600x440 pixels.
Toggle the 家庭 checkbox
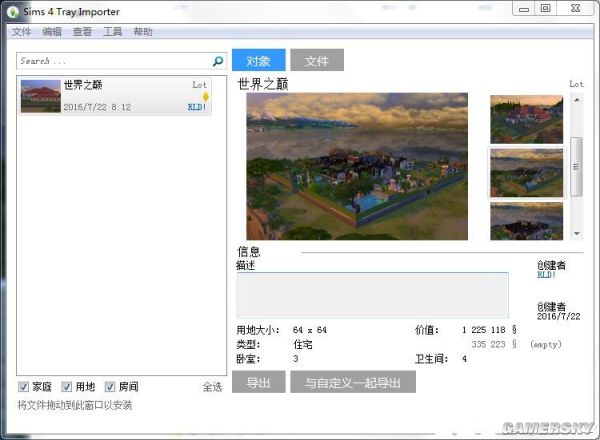[x=23, y=387]
